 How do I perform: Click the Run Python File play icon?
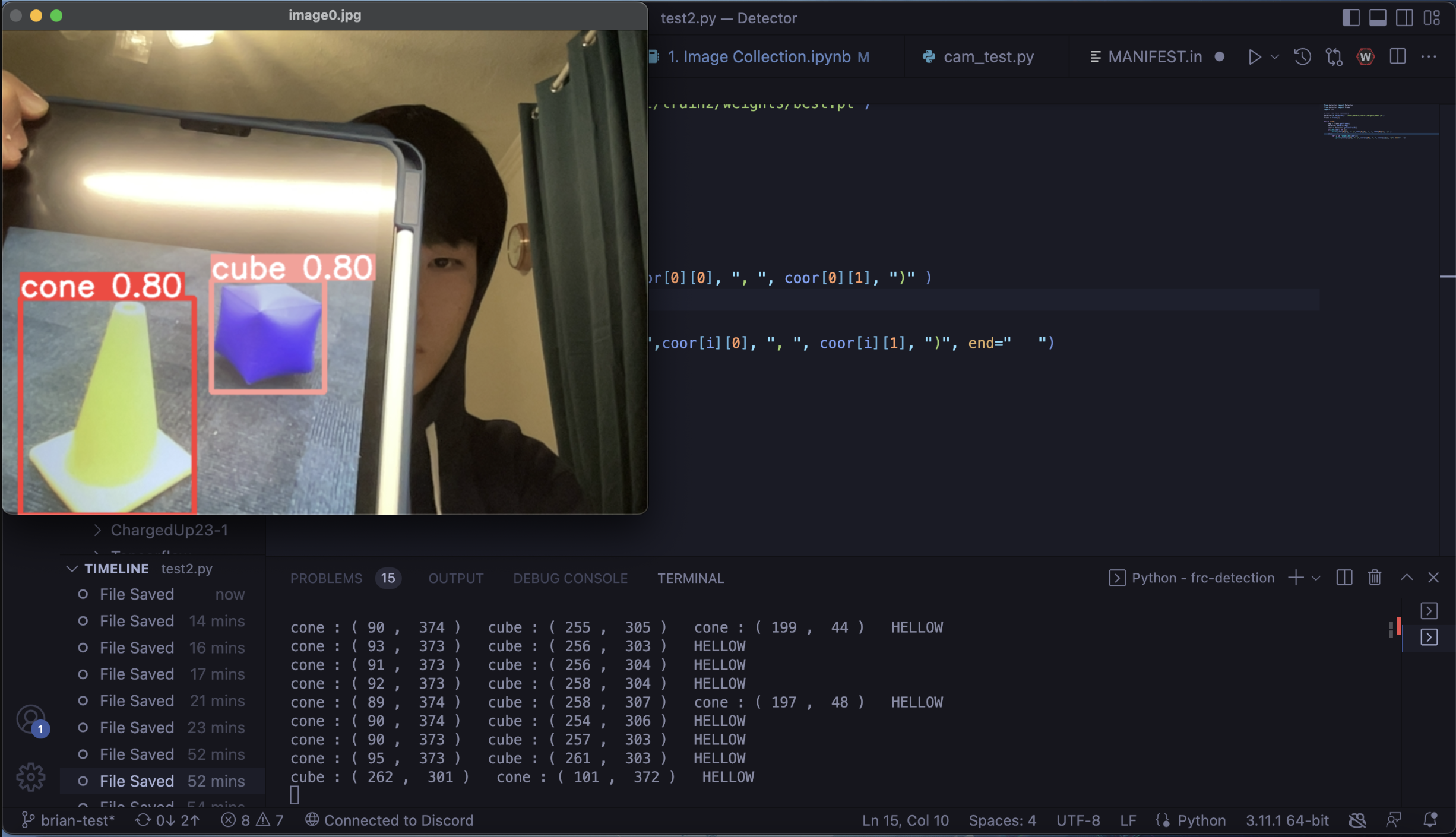[1254, 57]
